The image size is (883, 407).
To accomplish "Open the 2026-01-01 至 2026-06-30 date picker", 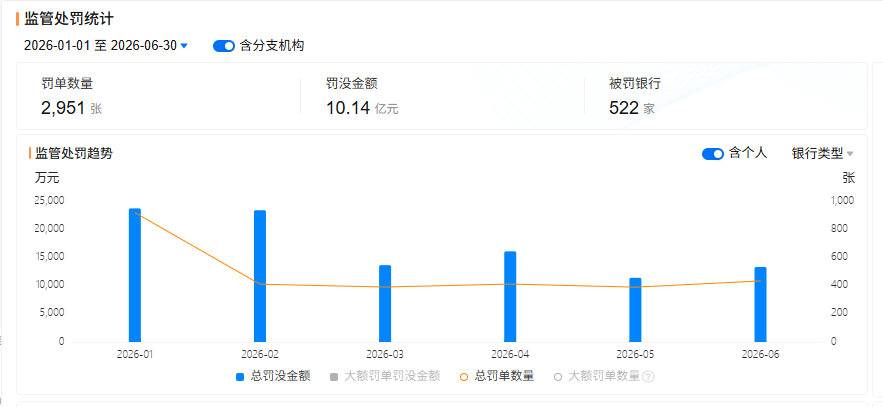I will pyautogui.click(x=100, y=46).
